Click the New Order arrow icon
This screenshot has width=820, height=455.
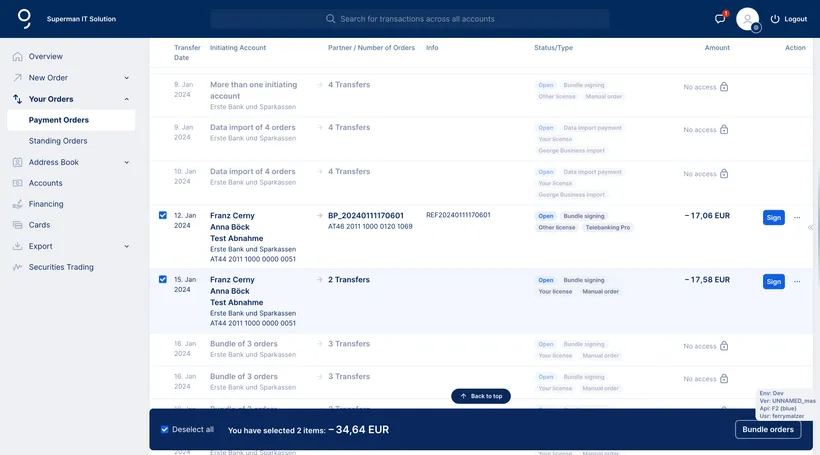18,77
